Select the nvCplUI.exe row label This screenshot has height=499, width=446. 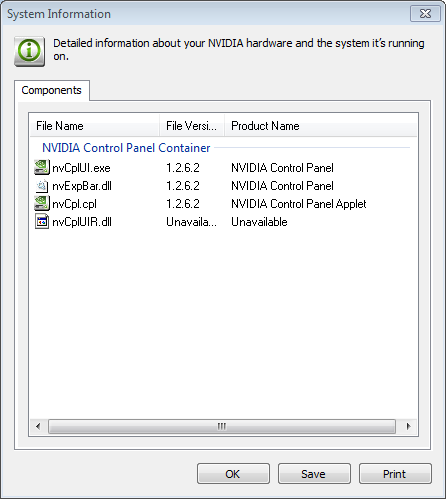[81, 168]
